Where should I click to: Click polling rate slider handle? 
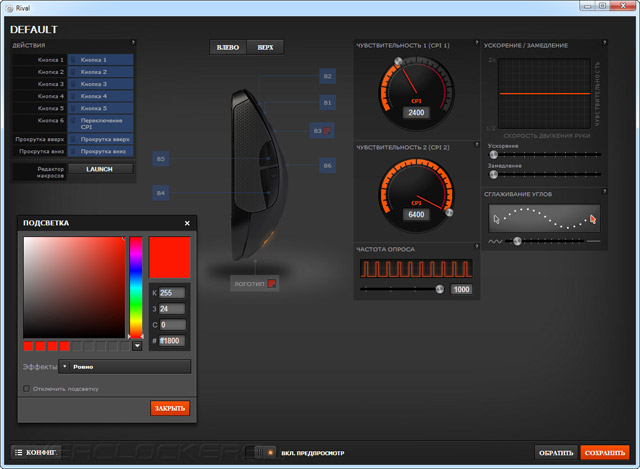pyautogui.click(x=440, y=289)
